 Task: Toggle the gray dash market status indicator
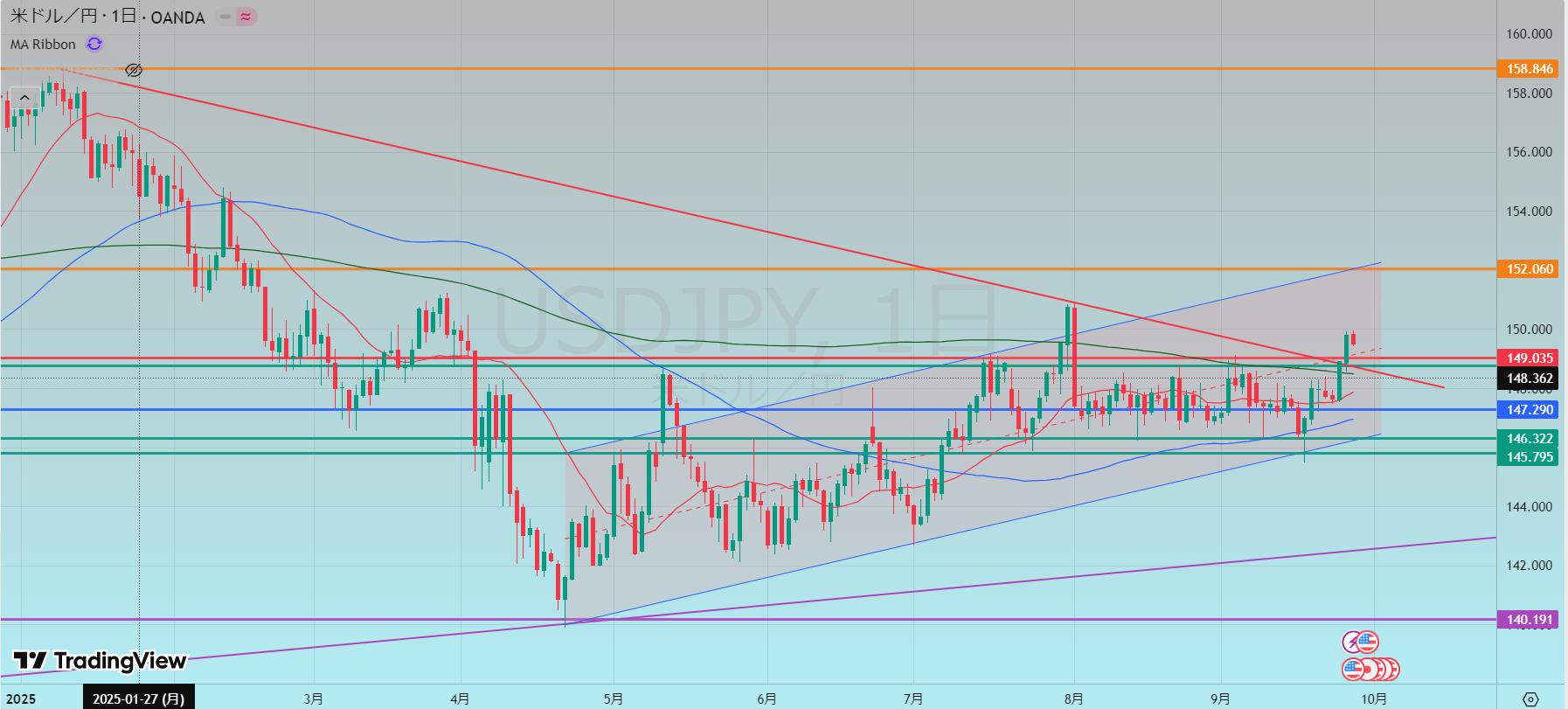pos(225,17)
